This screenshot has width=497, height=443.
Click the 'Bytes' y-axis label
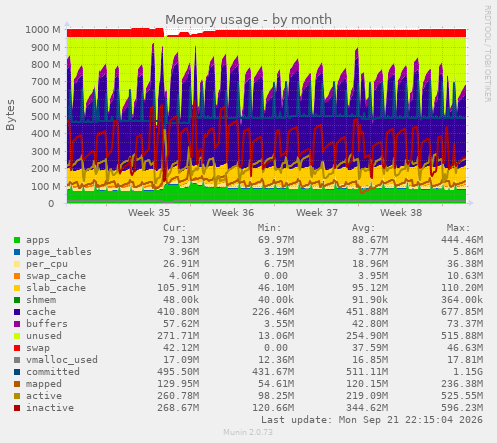[x=10, y=115]
